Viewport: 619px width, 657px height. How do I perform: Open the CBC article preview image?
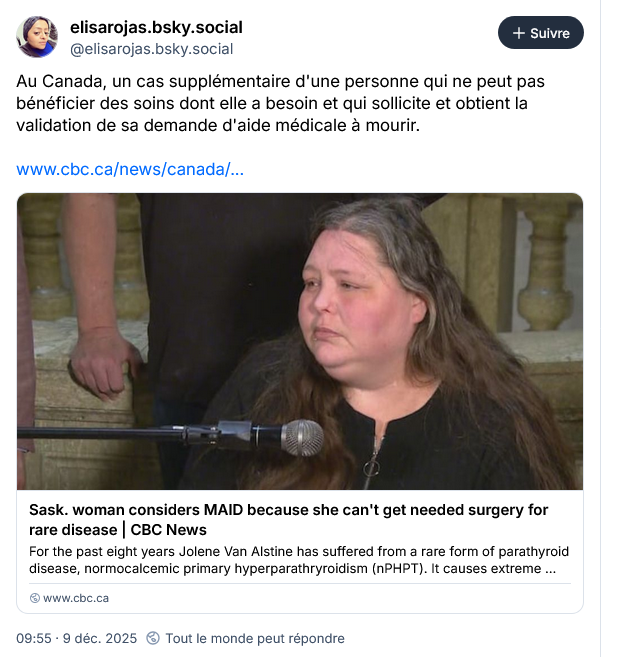[300, 340]
